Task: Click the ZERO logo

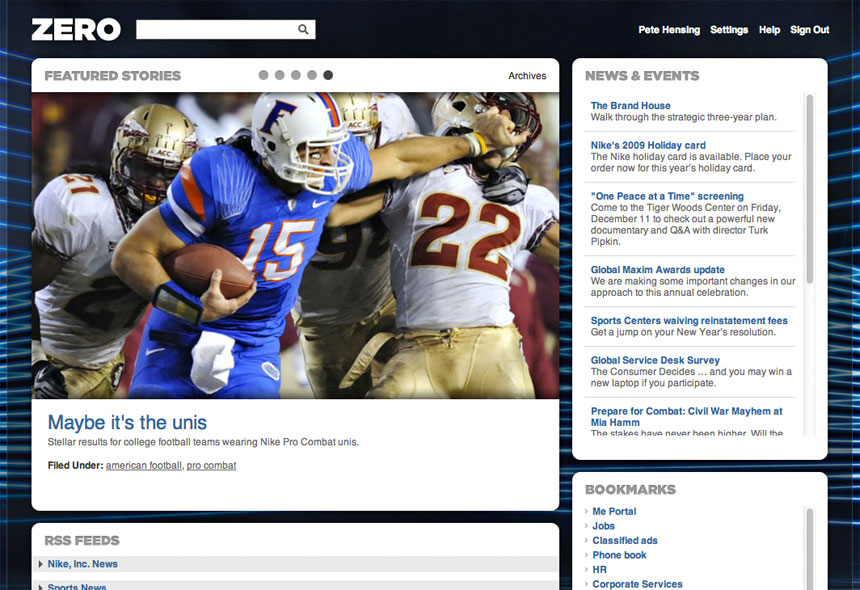Action: point(76,30)
